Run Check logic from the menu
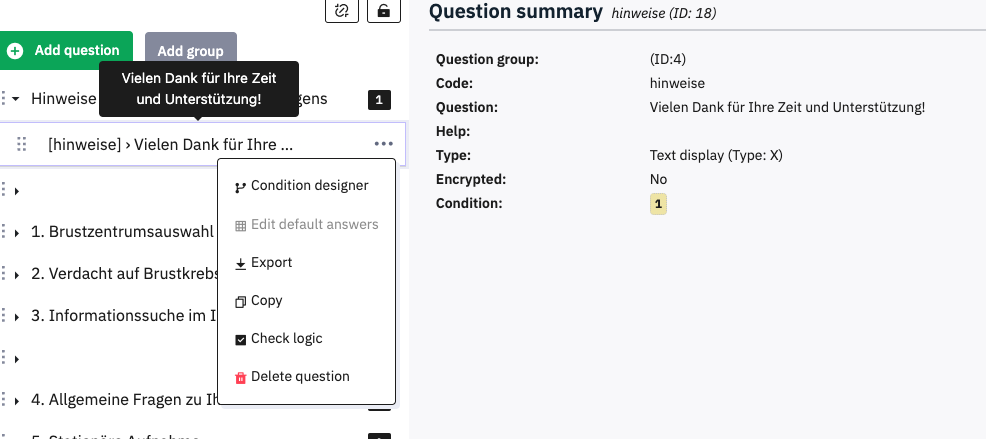 coord(286,339)
